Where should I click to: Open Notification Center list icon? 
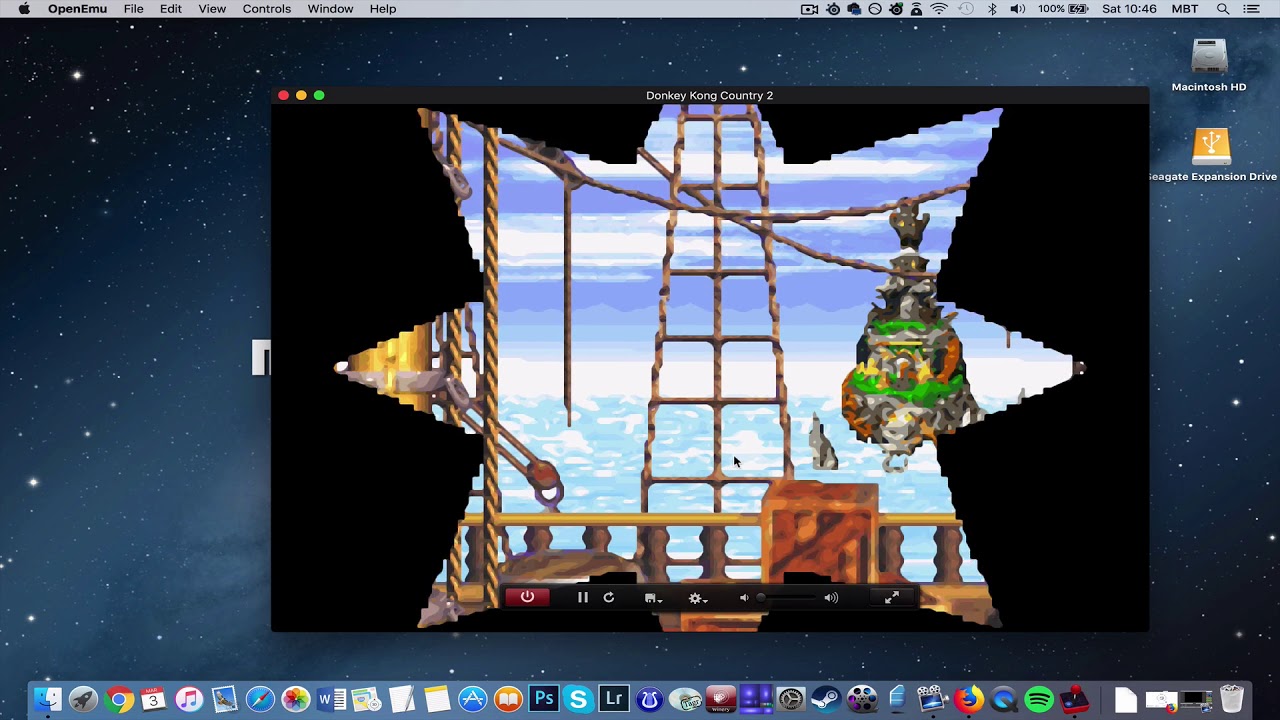(x=1252, y=9)
